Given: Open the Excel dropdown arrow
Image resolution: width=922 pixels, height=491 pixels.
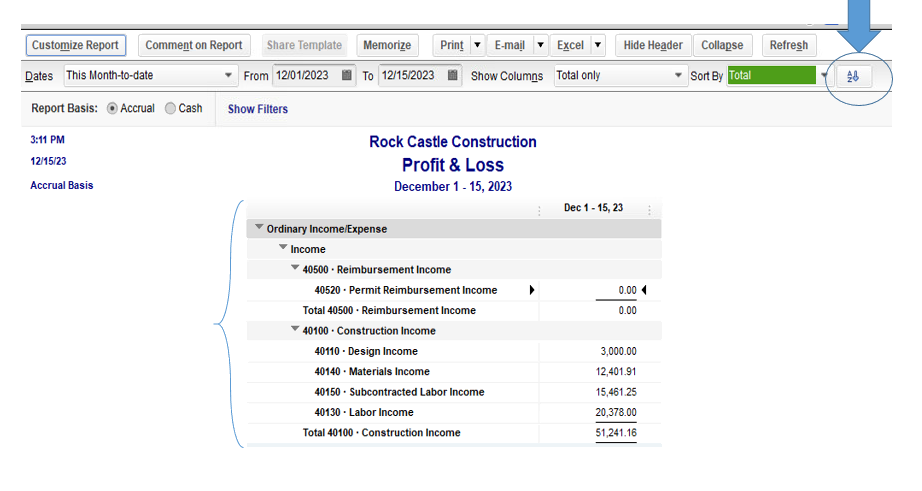Looking at the screenshot, I should click(597, 45).
